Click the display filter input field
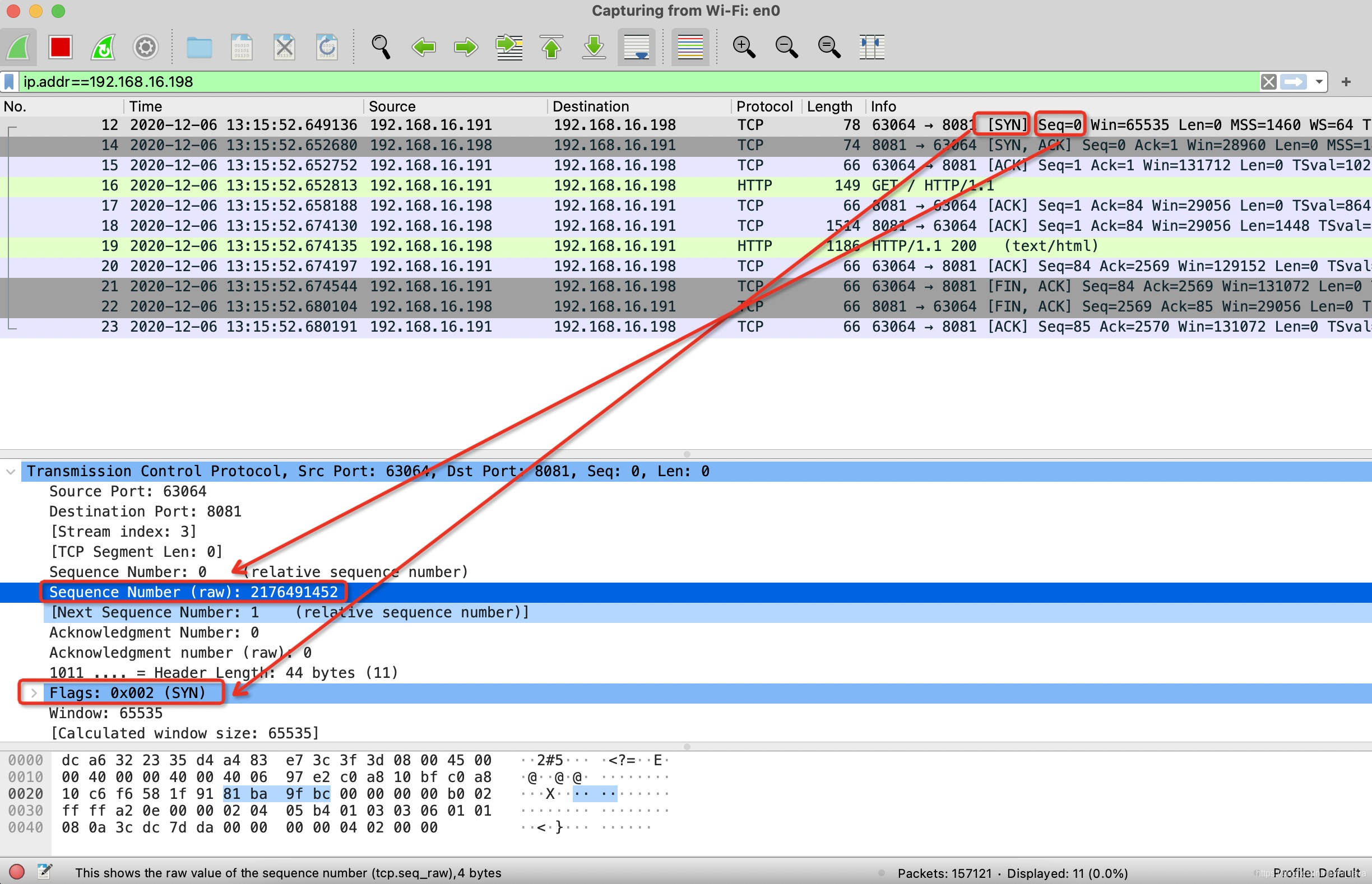1372x884 pixels. [632, 82]
